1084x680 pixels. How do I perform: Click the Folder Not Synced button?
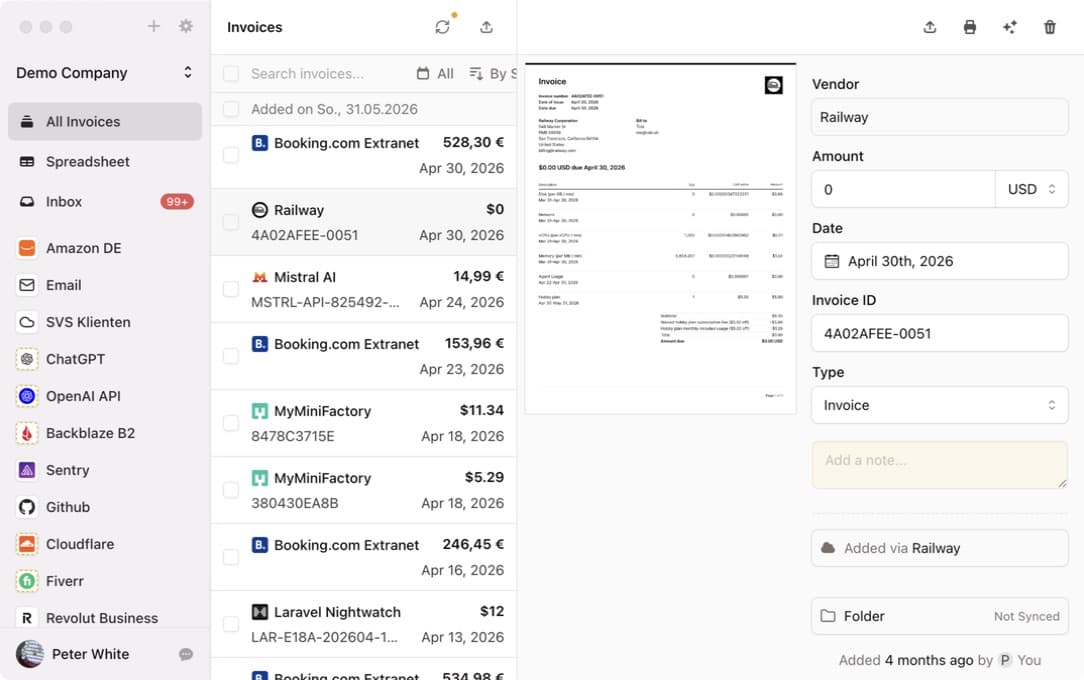[940, 616]
